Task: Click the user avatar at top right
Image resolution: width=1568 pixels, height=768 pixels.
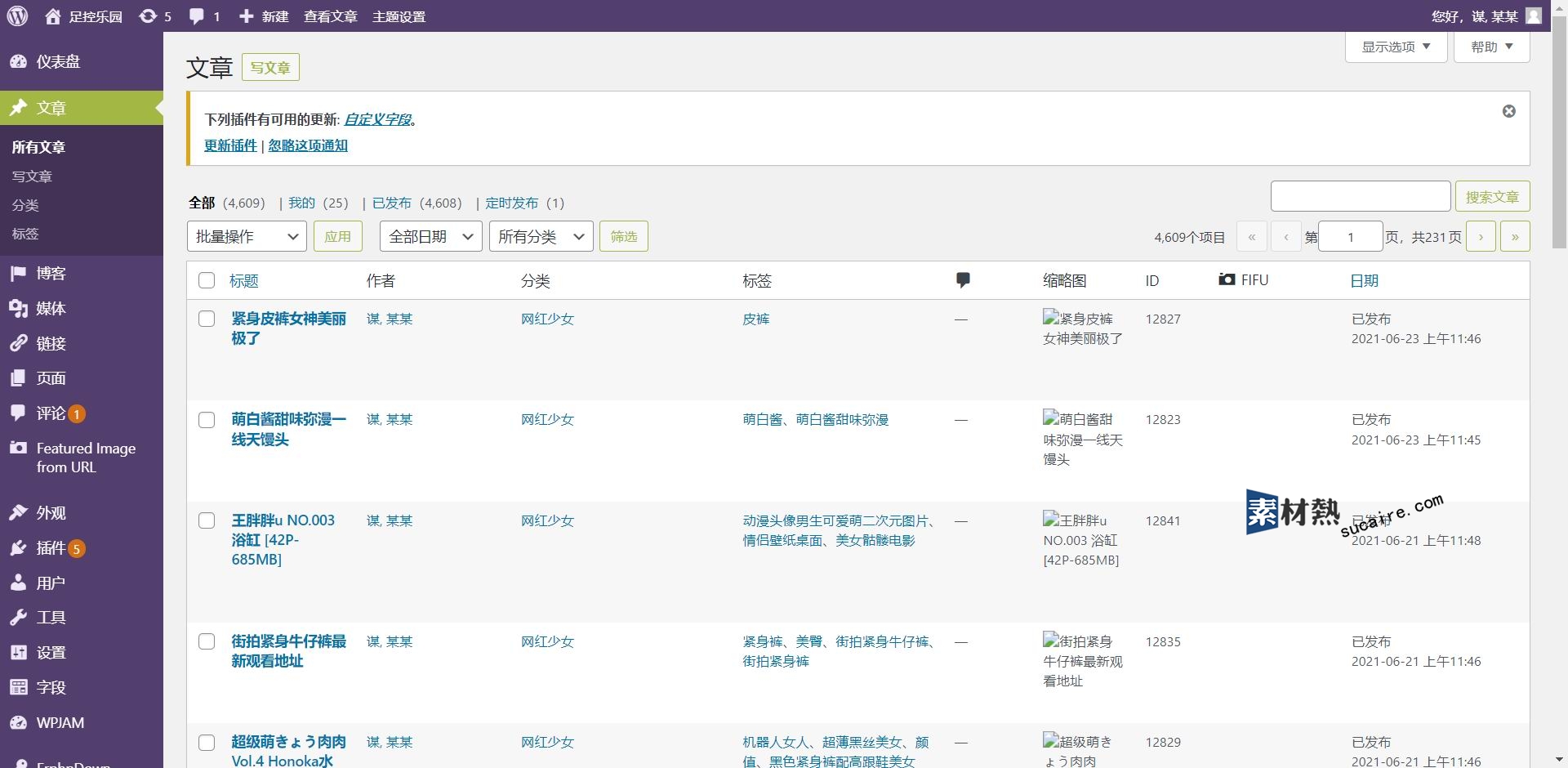Action: [1534, 16]
